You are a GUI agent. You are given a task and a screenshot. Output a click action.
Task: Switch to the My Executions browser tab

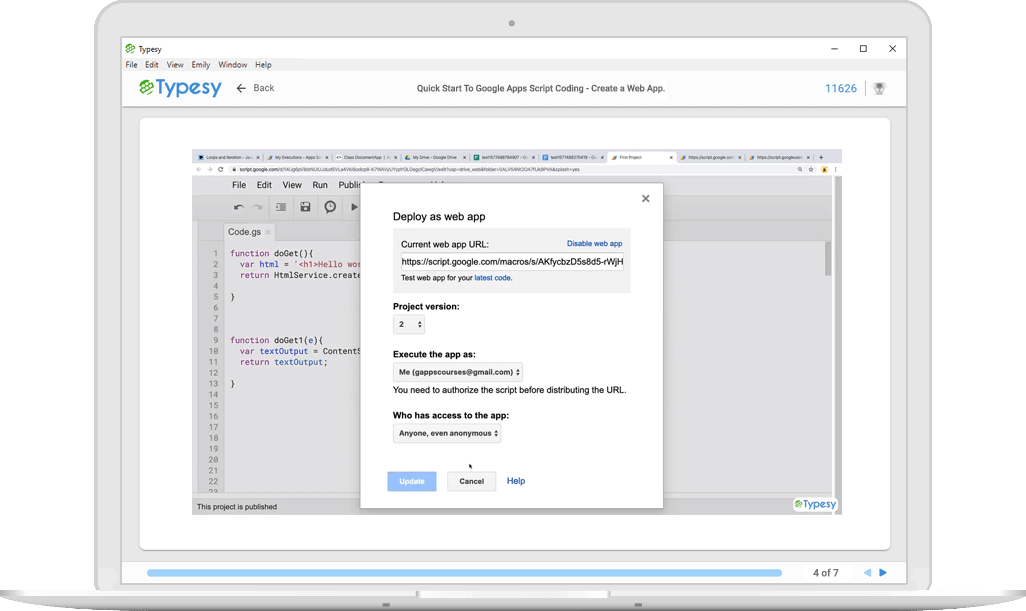click(297, 157)
